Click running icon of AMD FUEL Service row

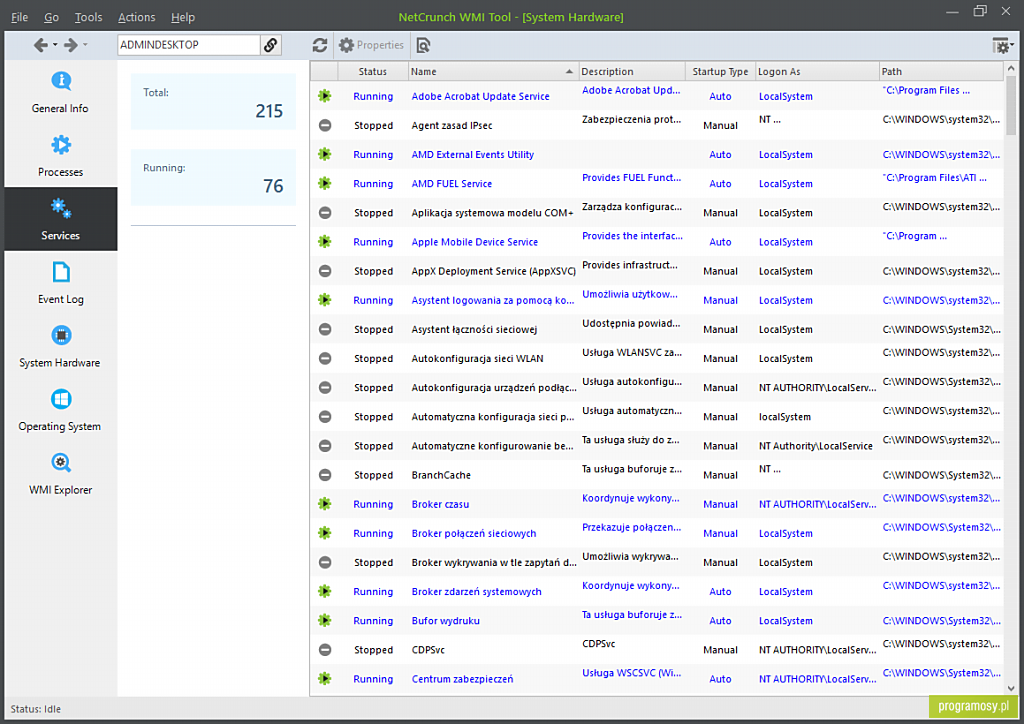click(325, 183)
